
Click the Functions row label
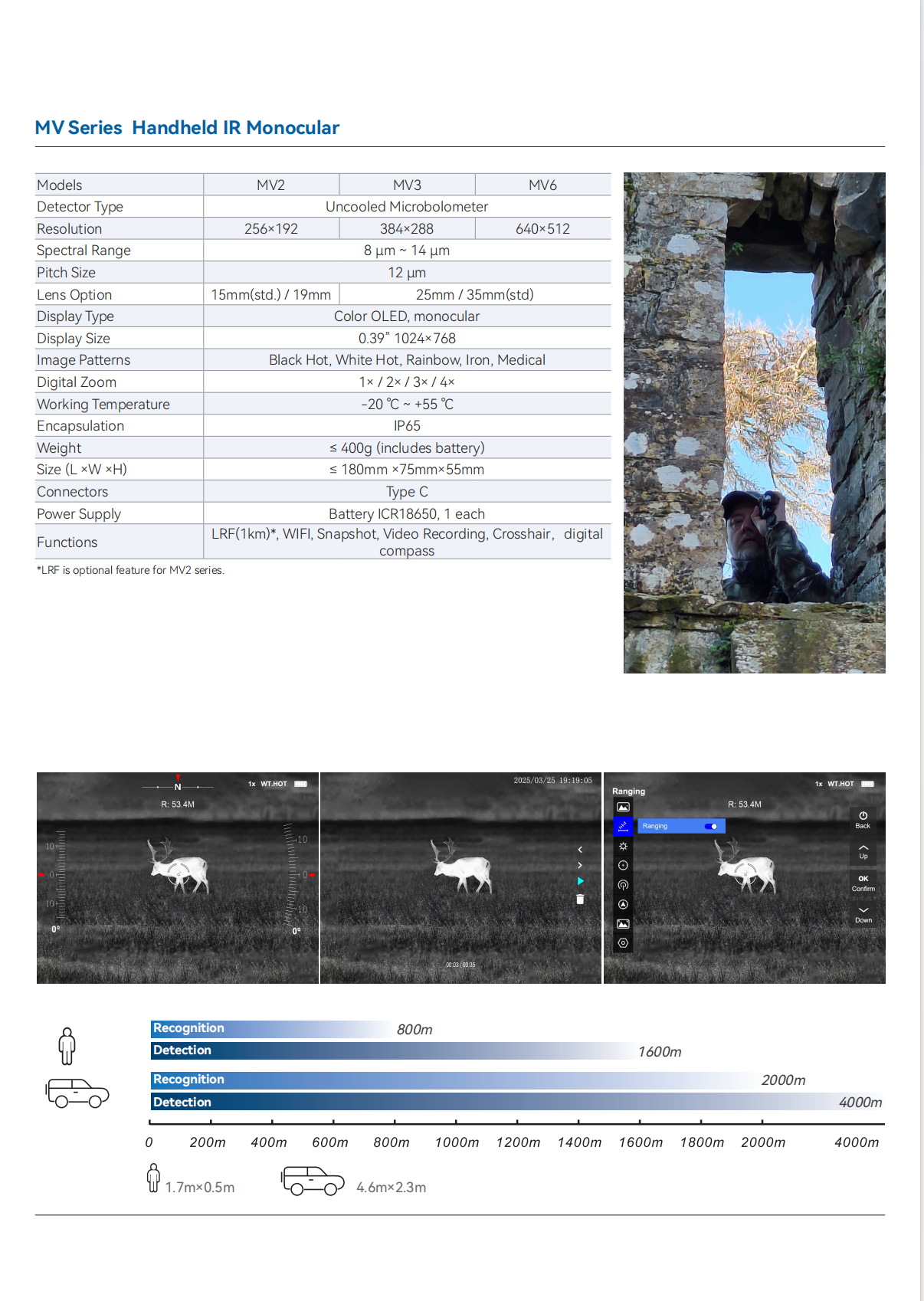point(67,542)
